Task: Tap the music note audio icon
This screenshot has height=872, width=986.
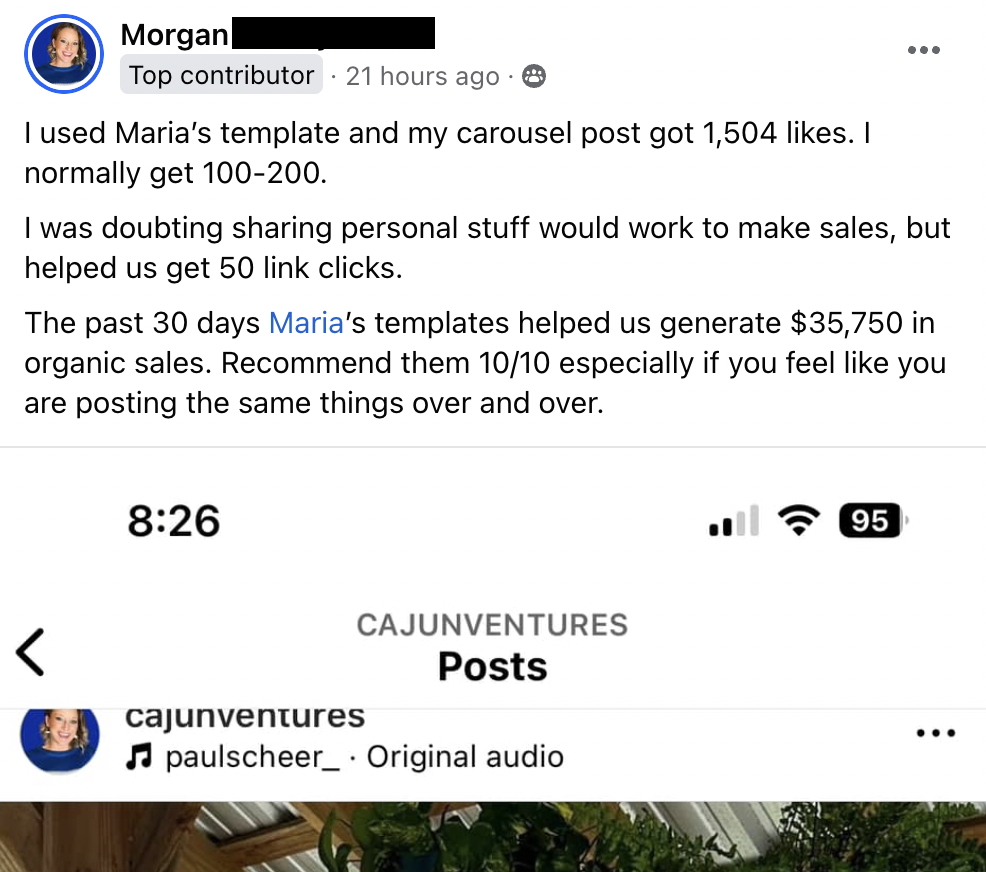Action: [139, 758]
